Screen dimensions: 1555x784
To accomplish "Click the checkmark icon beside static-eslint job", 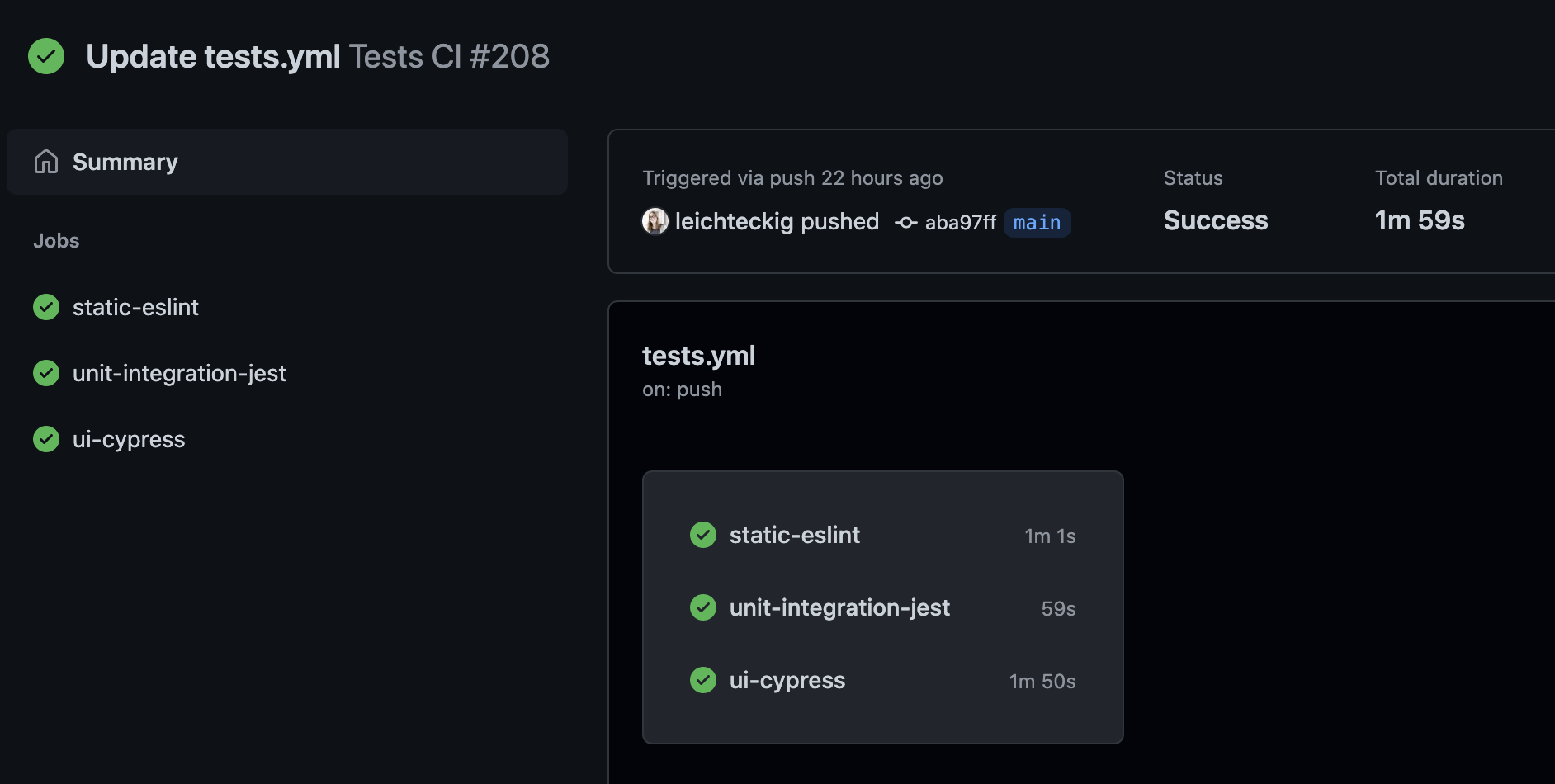I will coord(46,307).
